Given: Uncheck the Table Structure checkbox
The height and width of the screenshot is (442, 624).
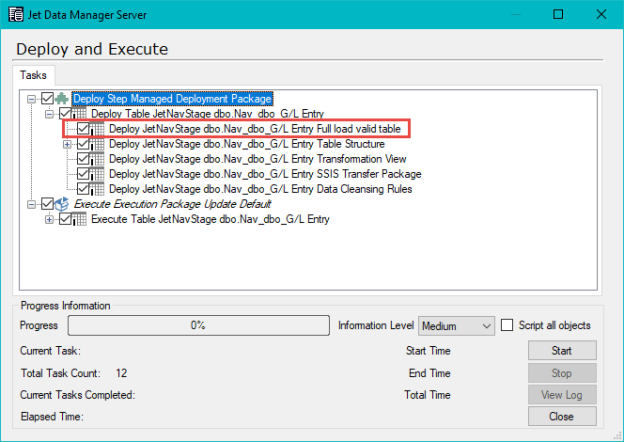Looking at the screenshot, I should (x=83, y=144).
